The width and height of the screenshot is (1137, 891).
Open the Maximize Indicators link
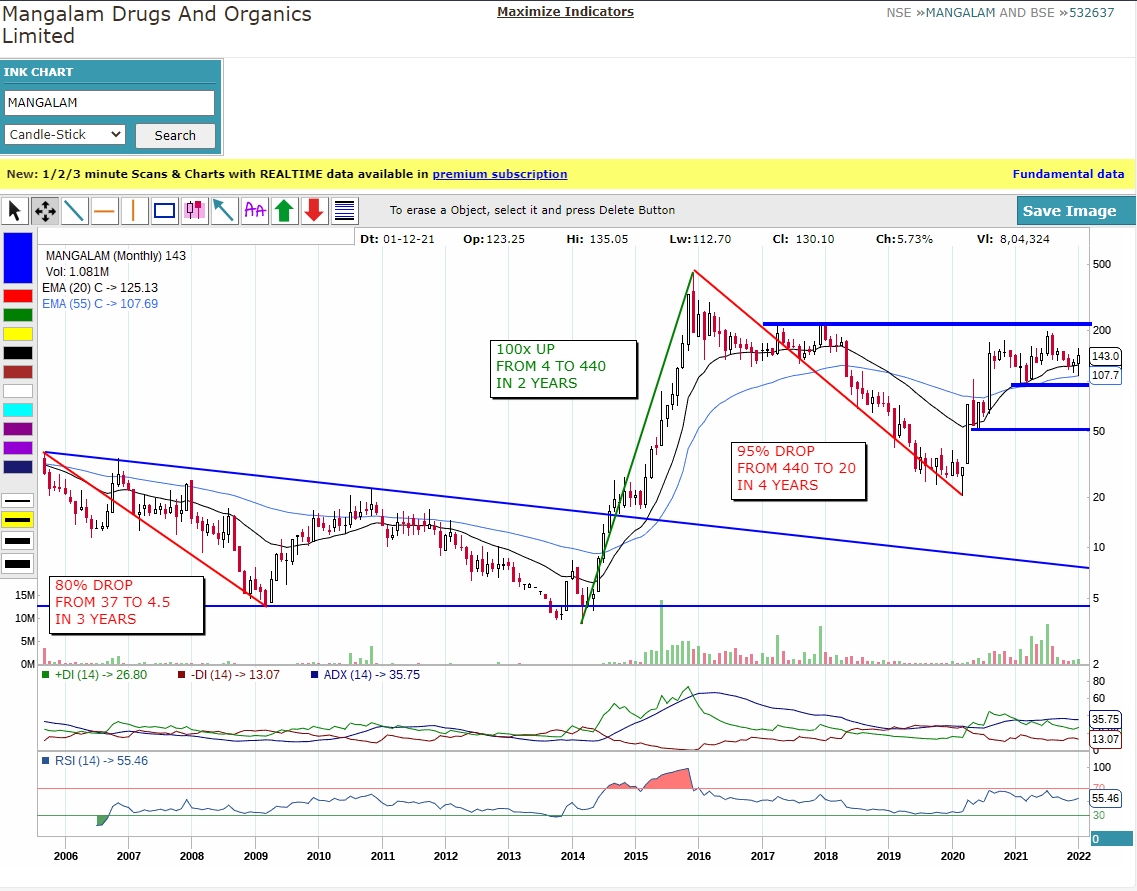(566, 12)
